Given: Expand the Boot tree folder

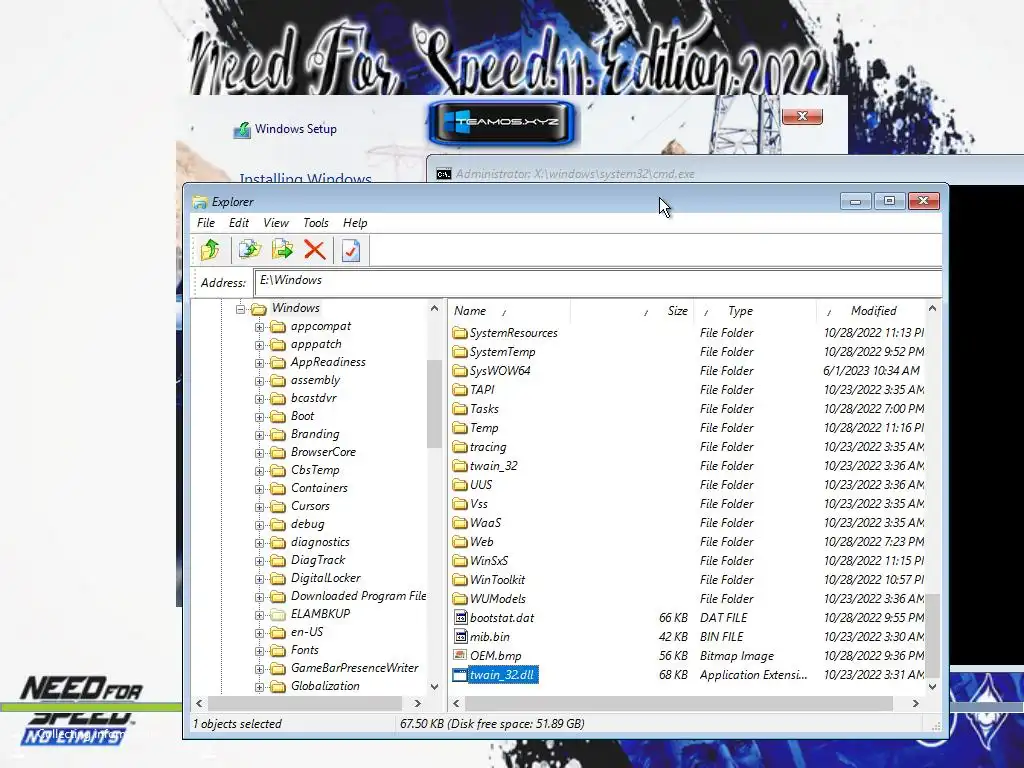Looking at the screenshot, I should [x=259, y=417].
